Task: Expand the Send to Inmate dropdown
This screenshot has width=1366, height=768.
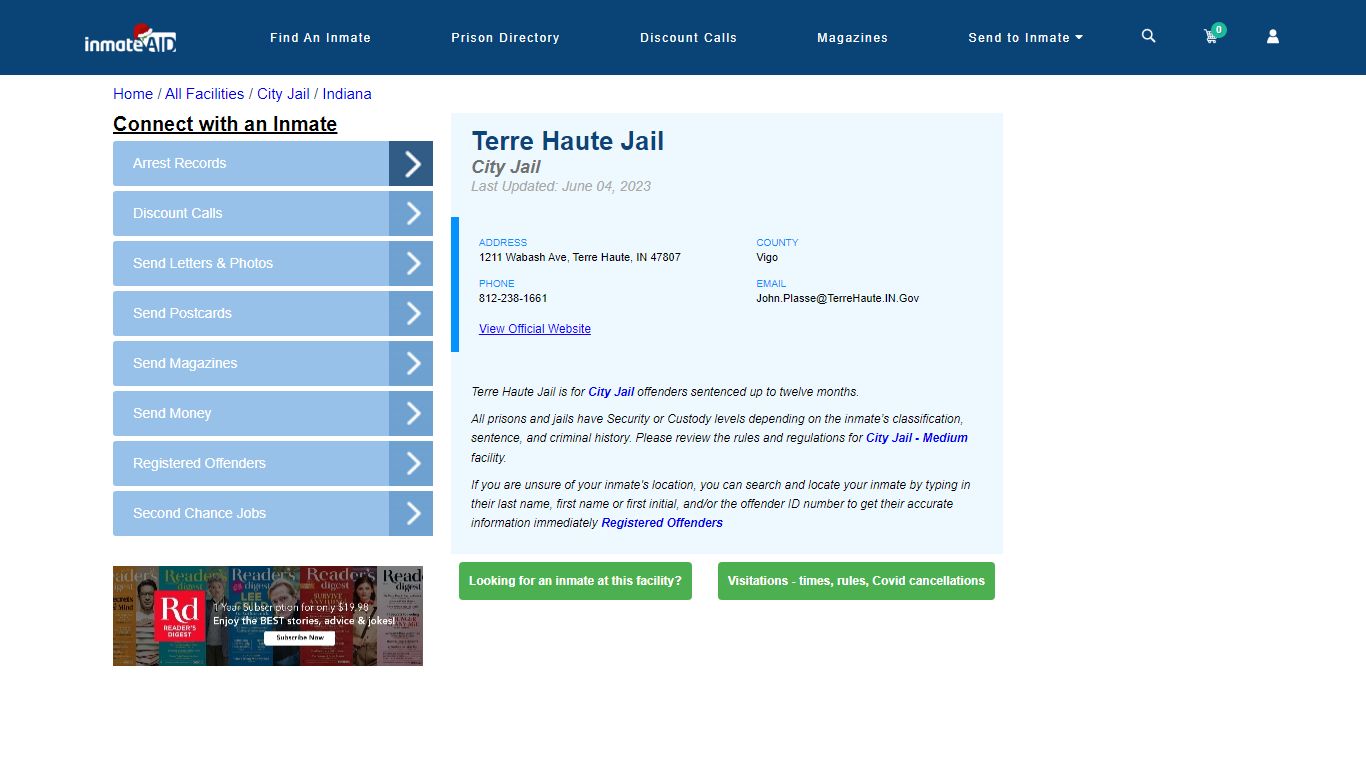Action: (x=1025, y=37)
